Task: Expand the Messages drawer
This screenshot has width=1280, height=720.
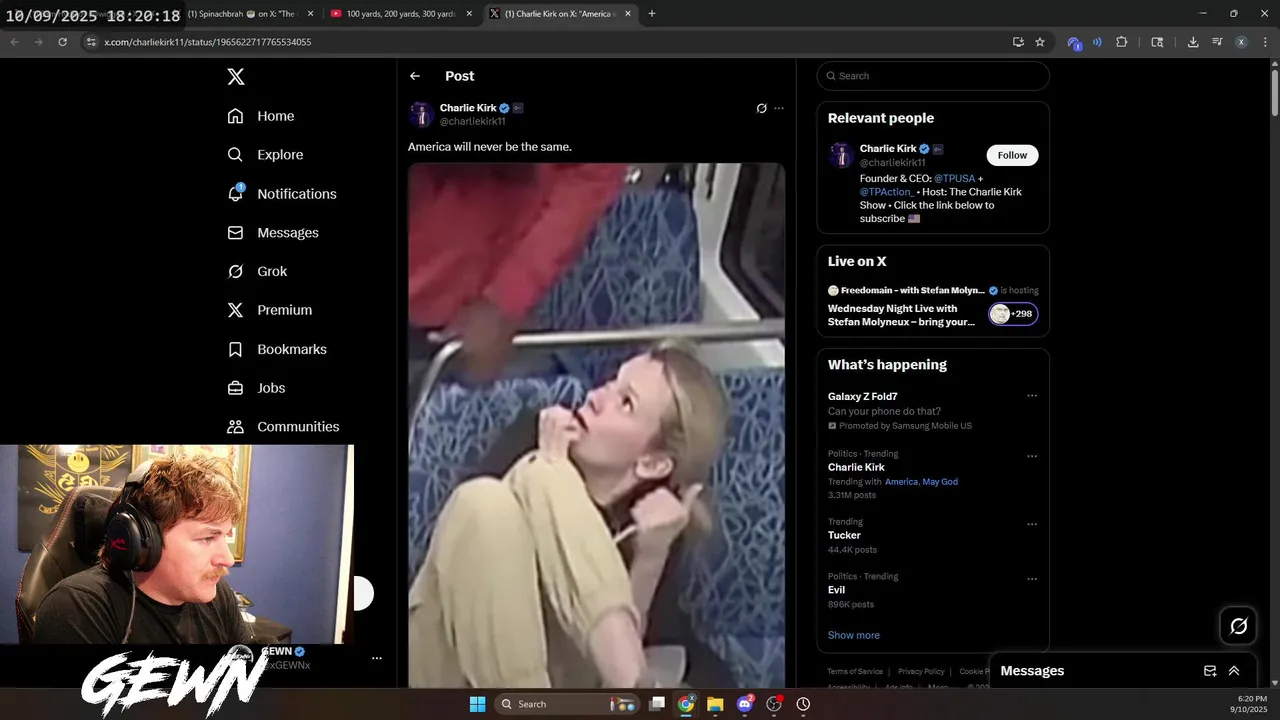Action: (1234, 671)
